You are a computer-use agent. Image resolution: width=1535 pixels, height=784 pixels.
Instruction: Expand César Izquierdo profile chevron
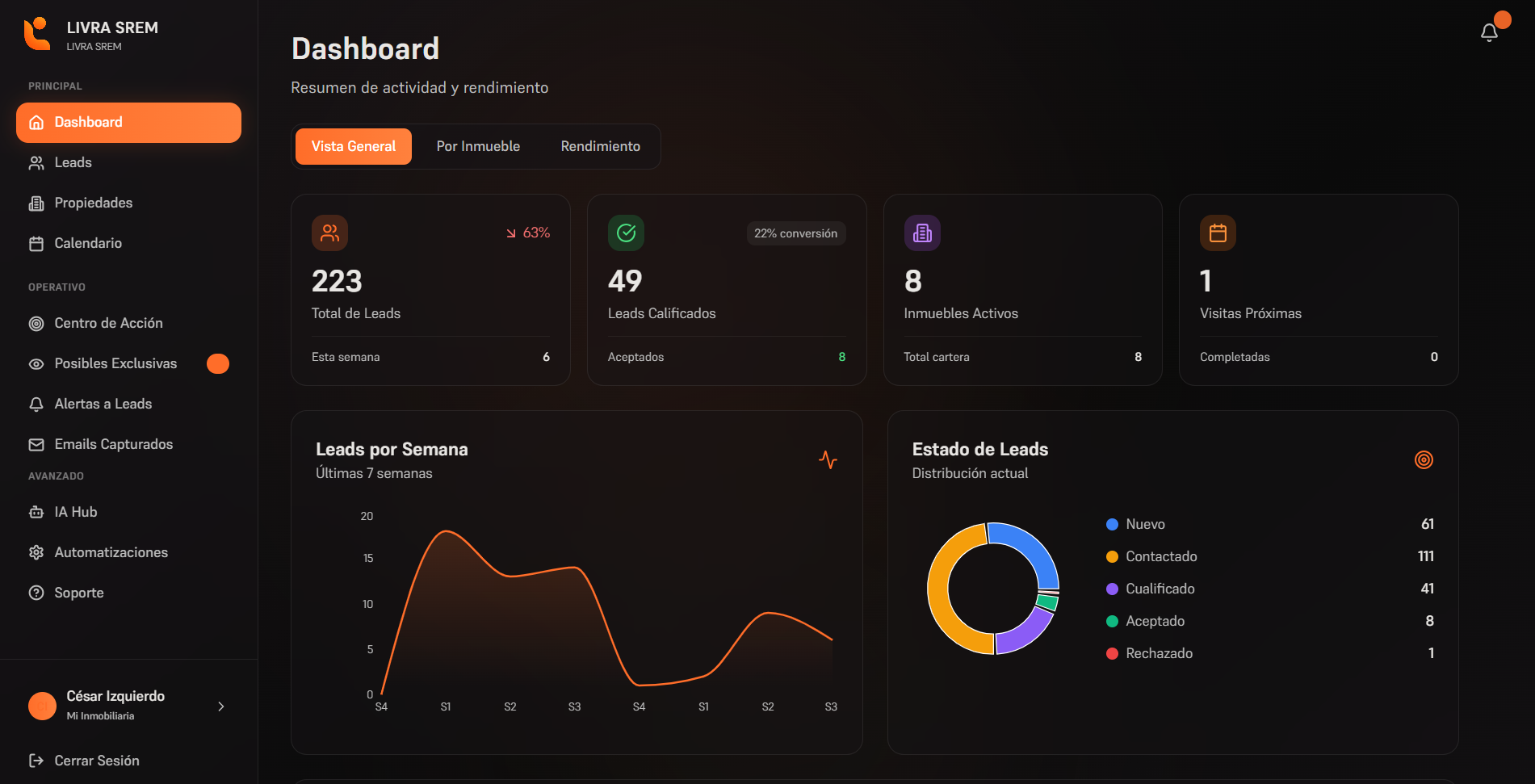[221, 706]
